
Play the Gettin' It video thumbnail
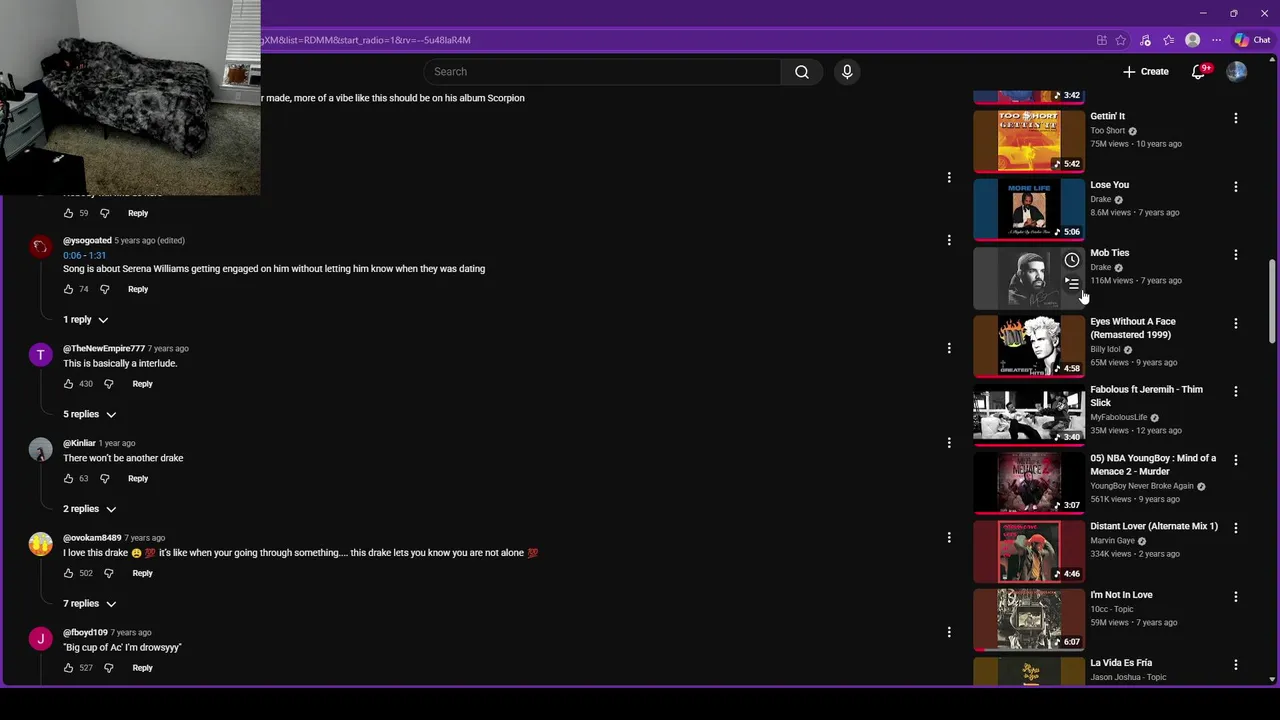(1029, 141)
